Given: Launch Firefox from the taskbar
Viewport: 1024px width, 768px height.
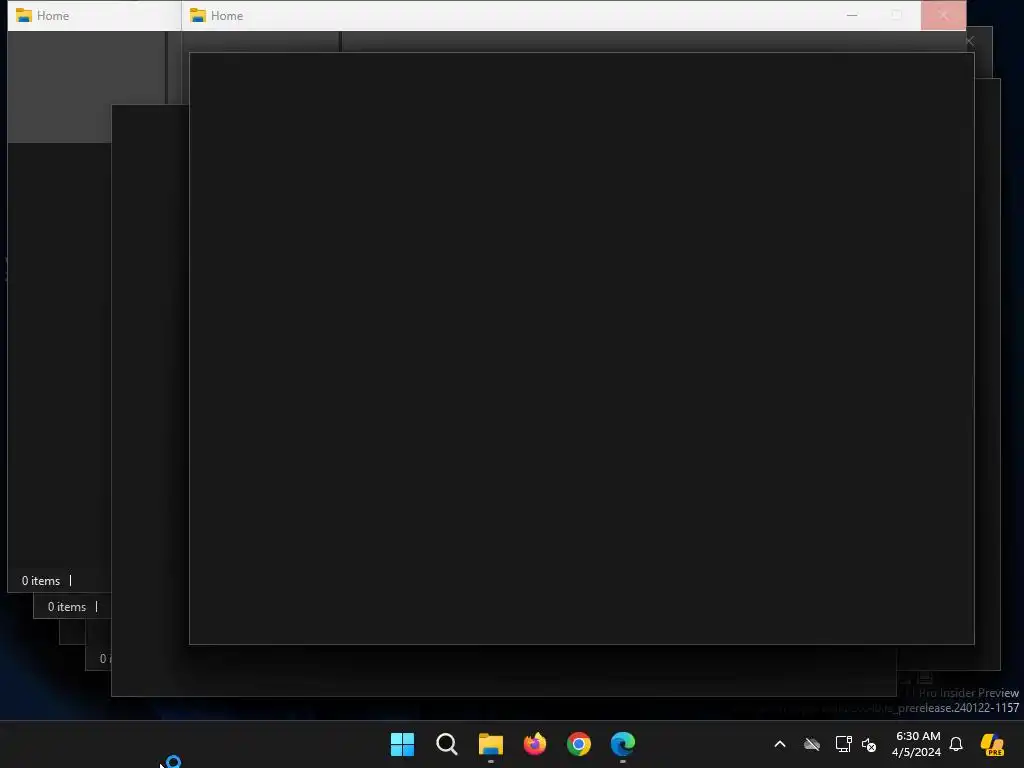Looking at the screenshot, I should point(535,744).
